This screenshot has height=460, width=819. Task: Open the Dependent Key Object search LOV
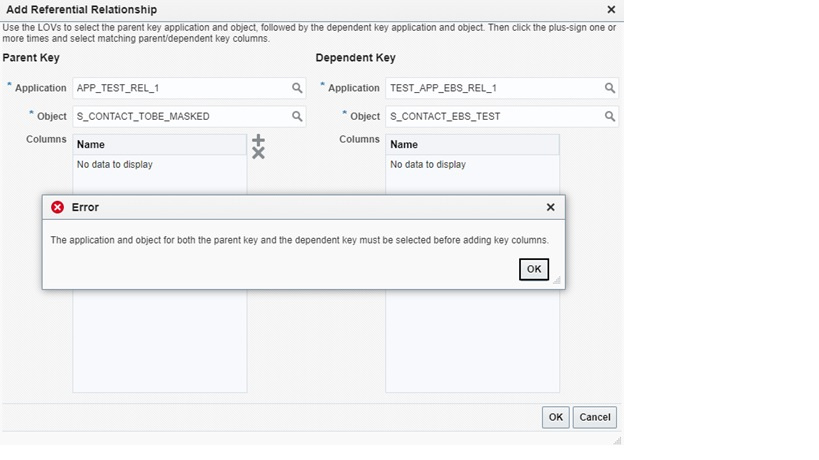[x=610, y=116]
